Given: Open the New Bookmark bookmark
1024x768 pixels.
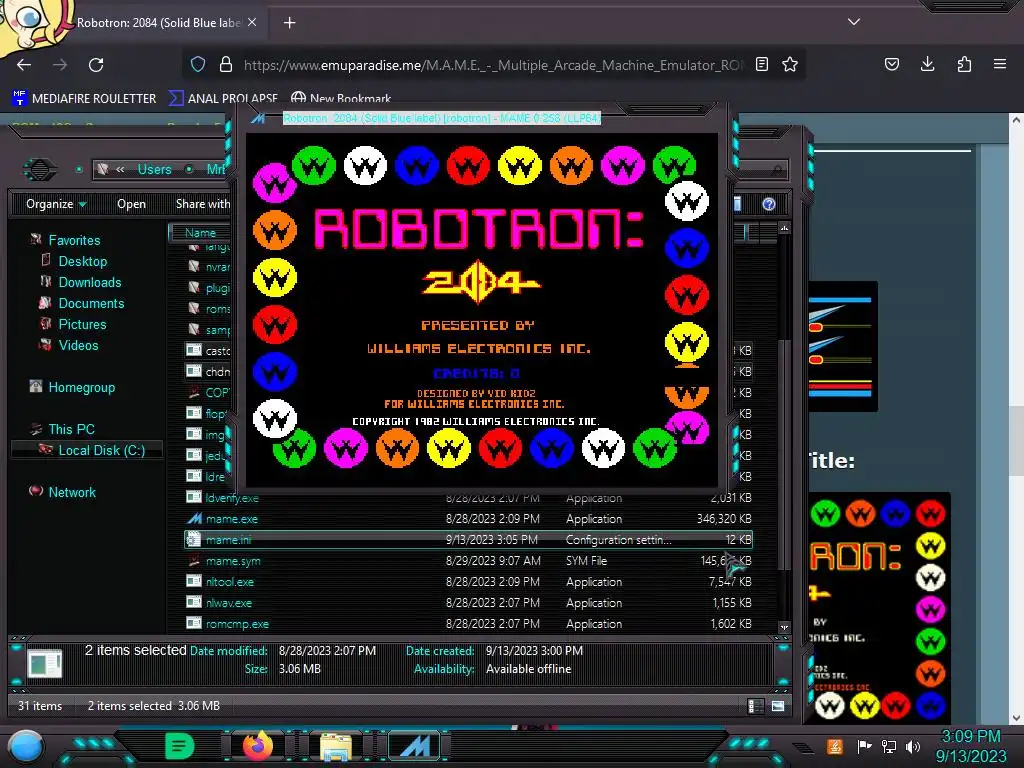Looking at the screenshot, I should [341, 99].
